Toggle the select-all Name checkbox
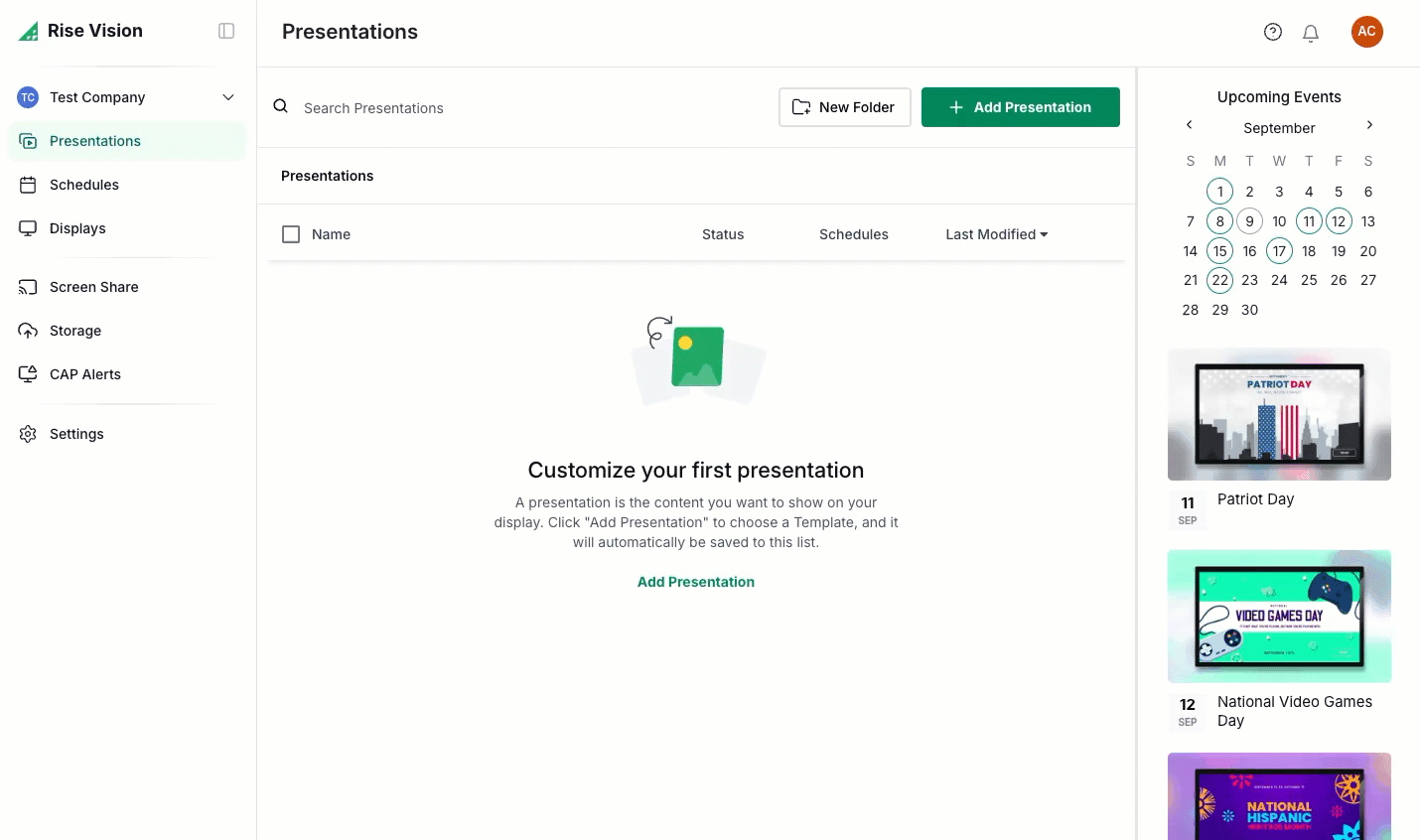 click(291, 234)
